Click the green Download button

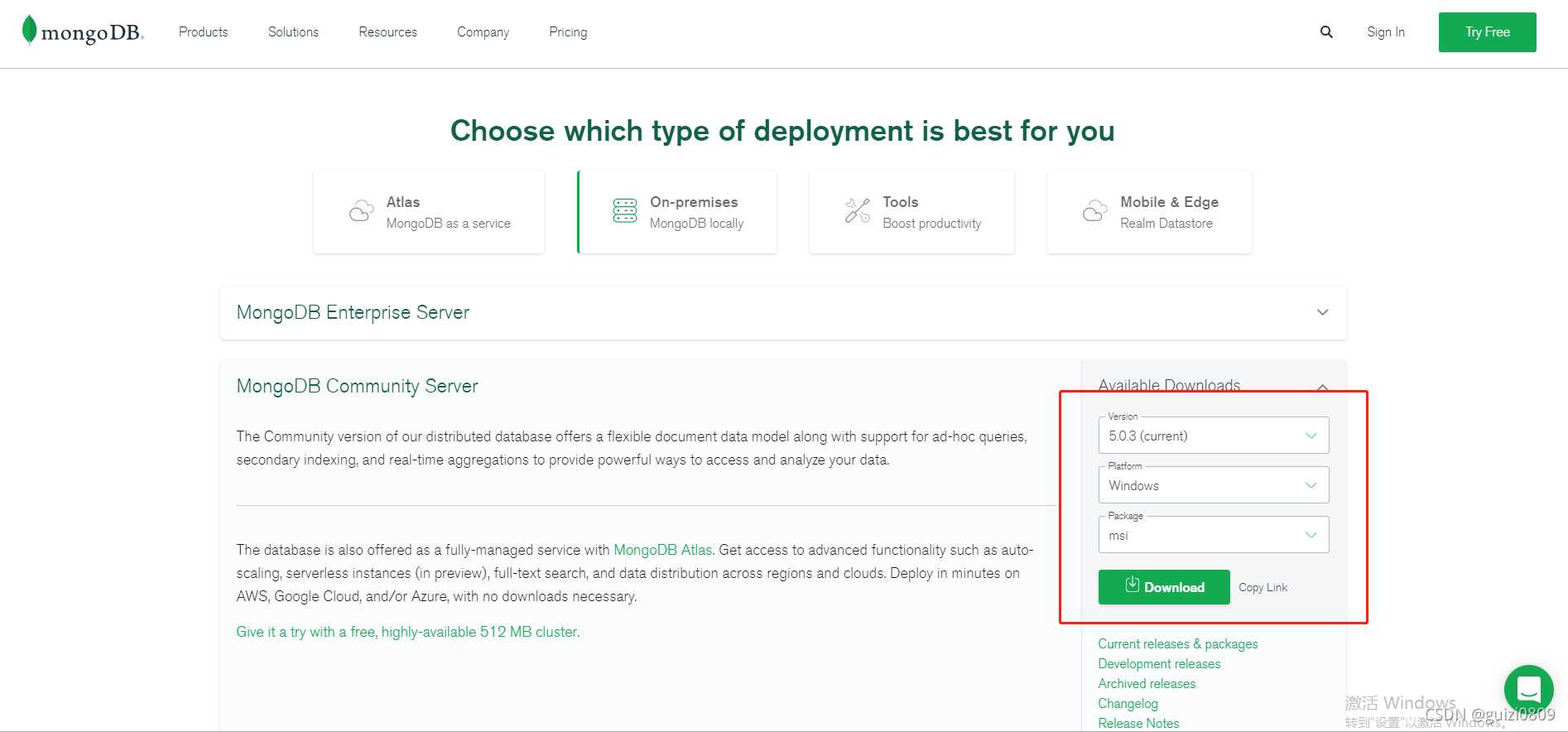tap(1164, 587)
